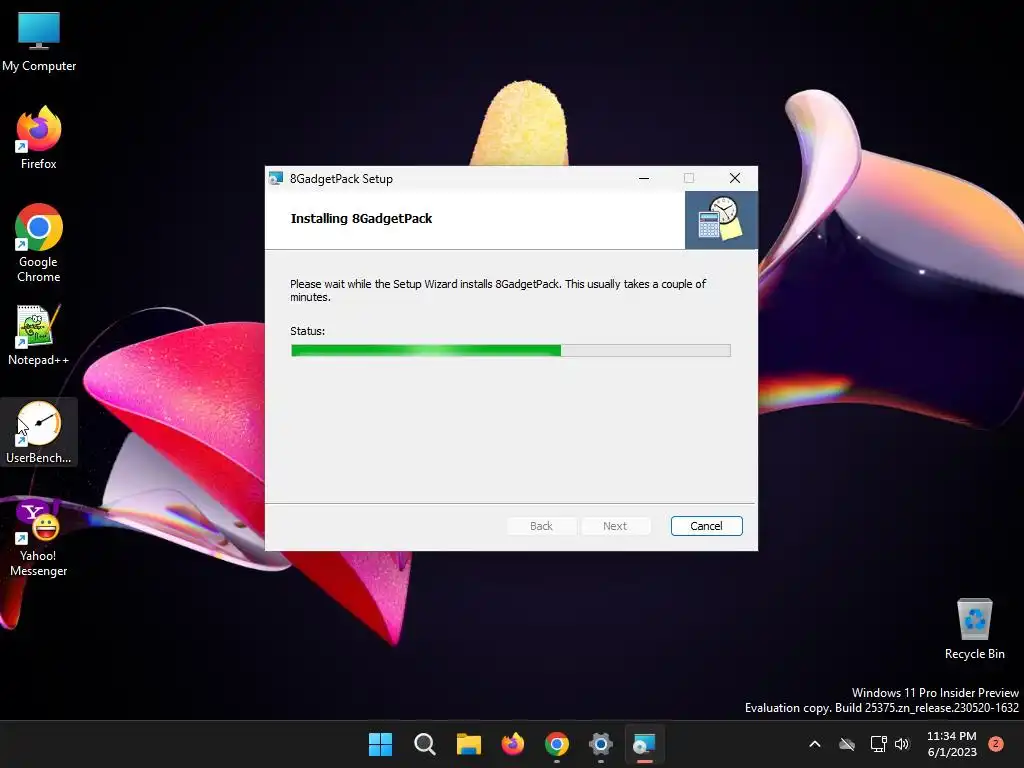Open Settings gear in the taskbar
The width and height of the screenshot is (1024, 768).
tap(601, 744)
